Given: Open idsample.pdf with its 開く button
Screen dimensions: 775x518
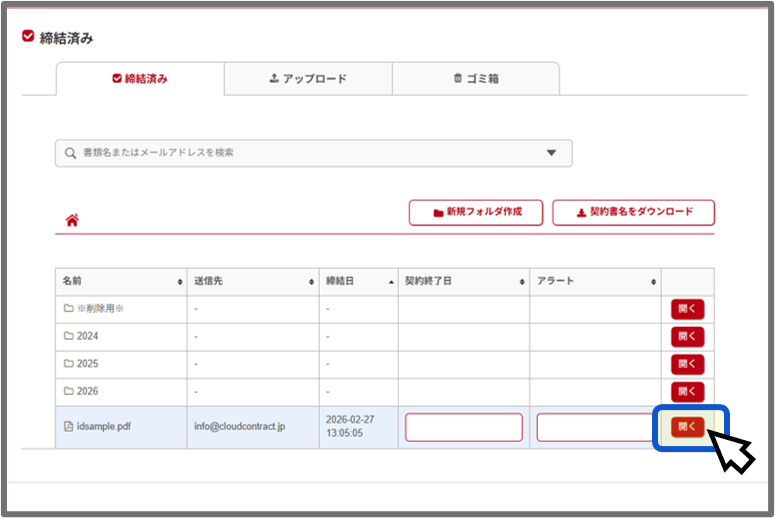Looking at the screenshot, I should coord(687,427).
